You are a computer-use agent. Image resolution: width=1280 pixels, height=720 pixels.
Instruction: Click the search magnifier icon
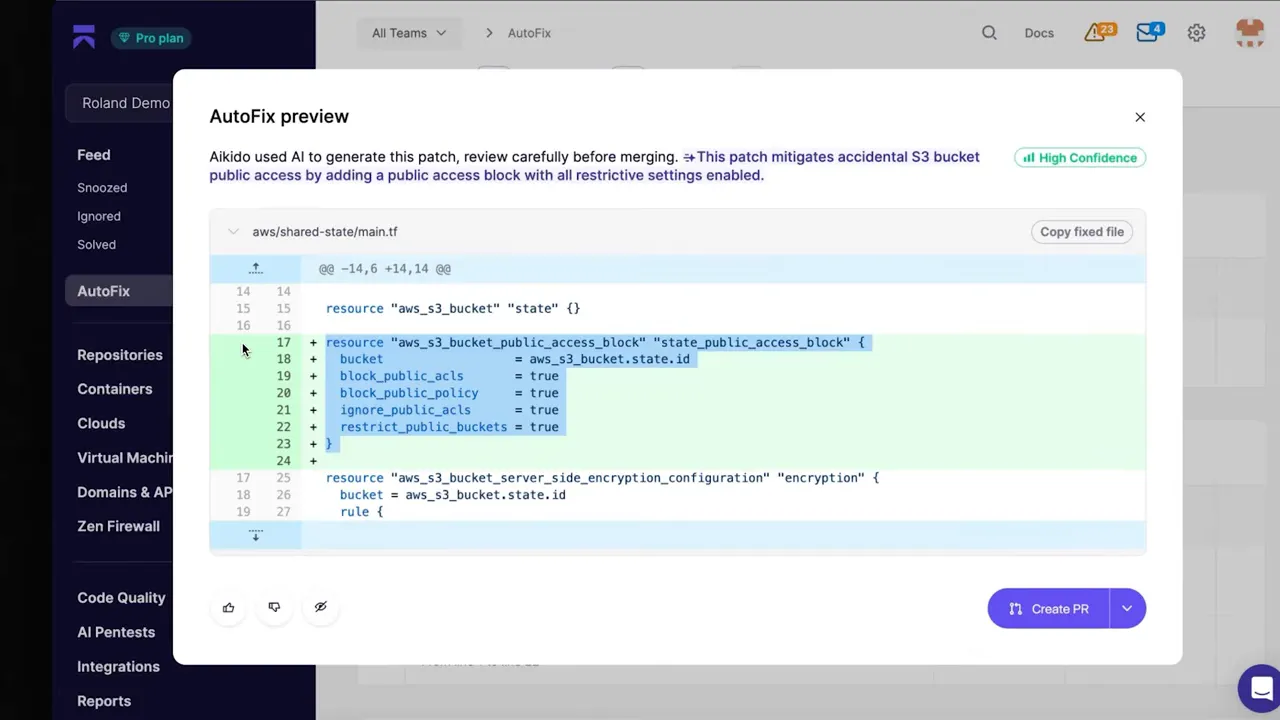[x=989, y=33]
